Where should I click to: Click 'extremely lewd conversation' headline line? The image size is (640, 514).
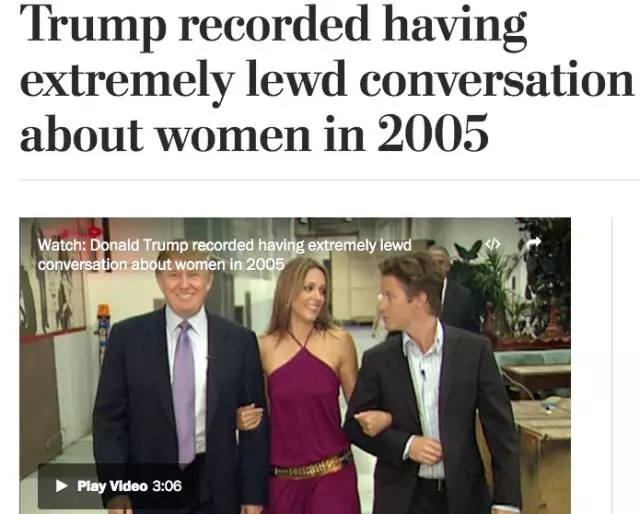327,80
